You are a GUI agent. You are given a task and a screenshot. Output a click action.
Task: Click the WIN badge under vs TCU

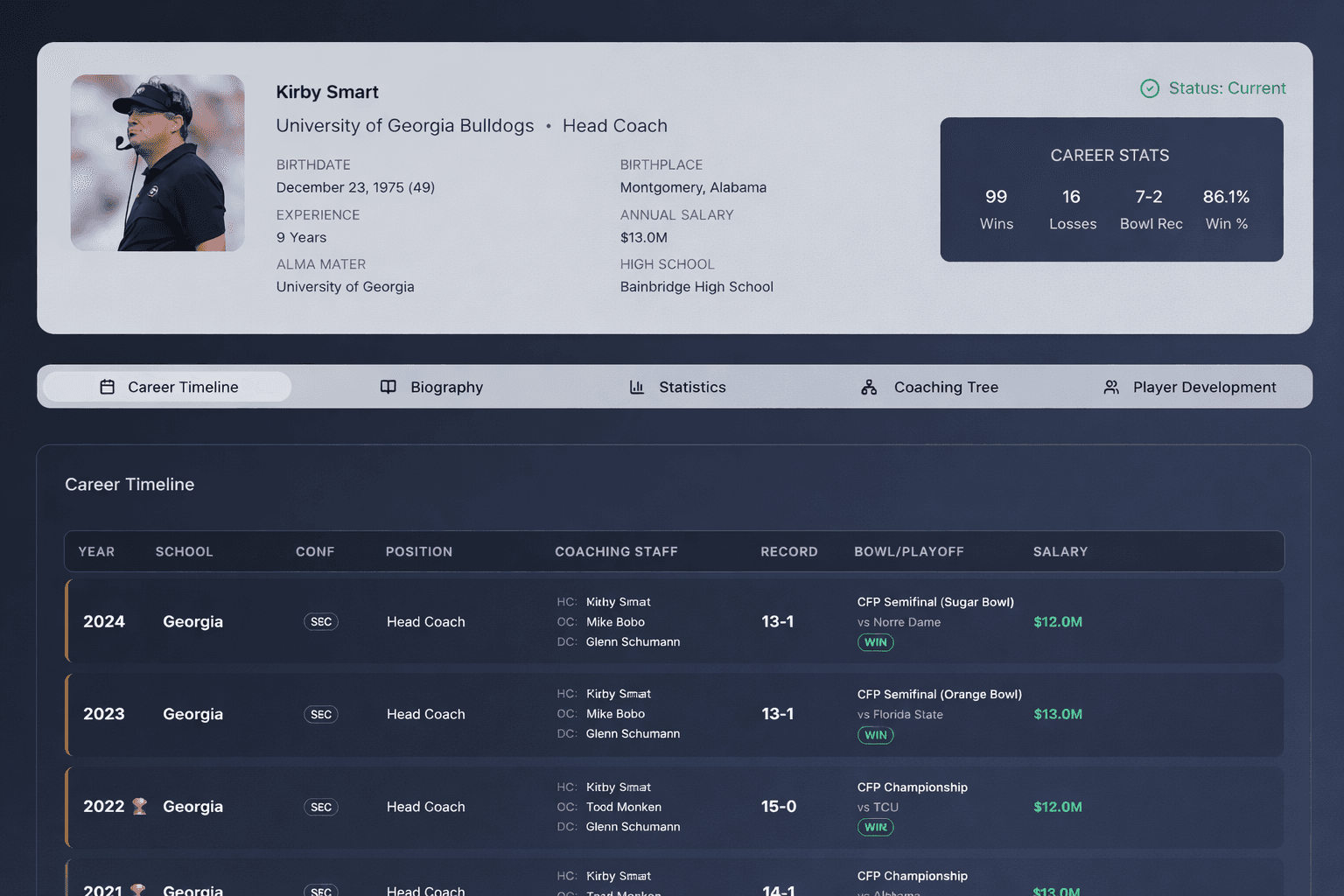[876, 827]
